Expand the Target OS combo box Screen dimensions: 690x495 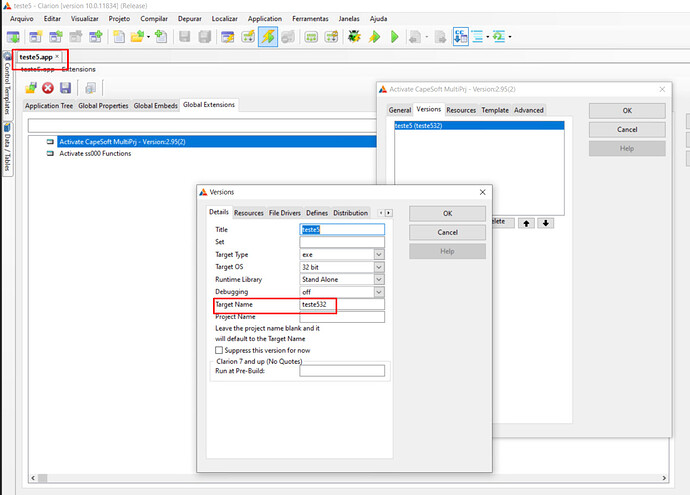point(379,267)
